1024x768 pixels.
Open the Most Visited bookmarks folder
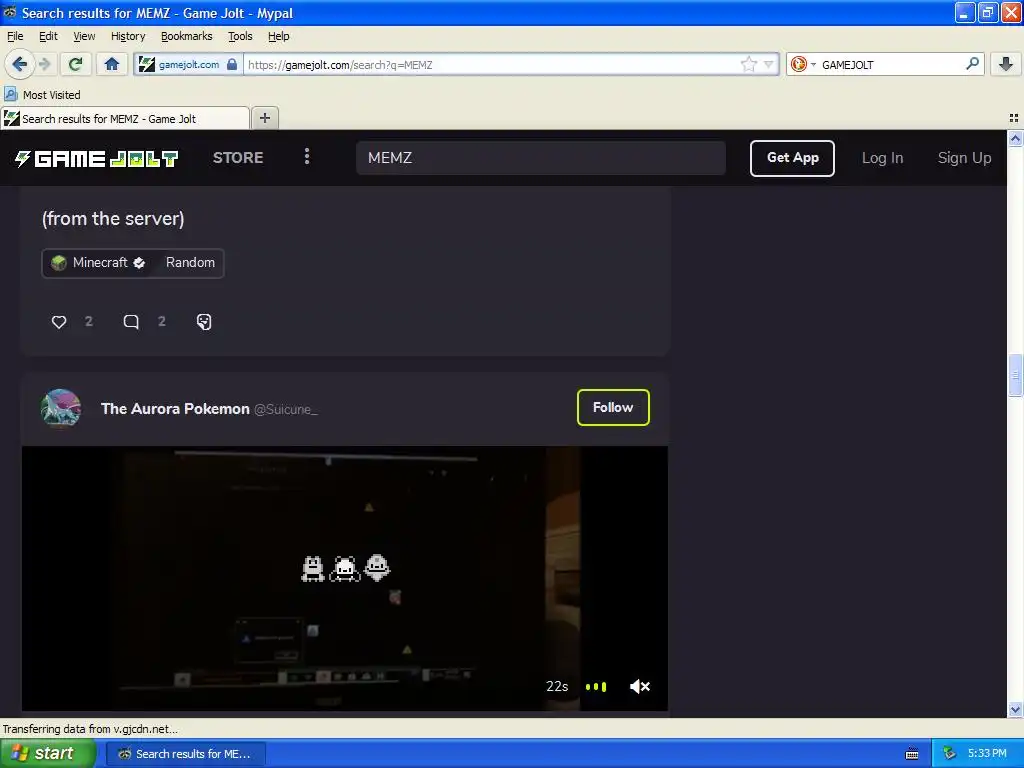tap(43, 95)
